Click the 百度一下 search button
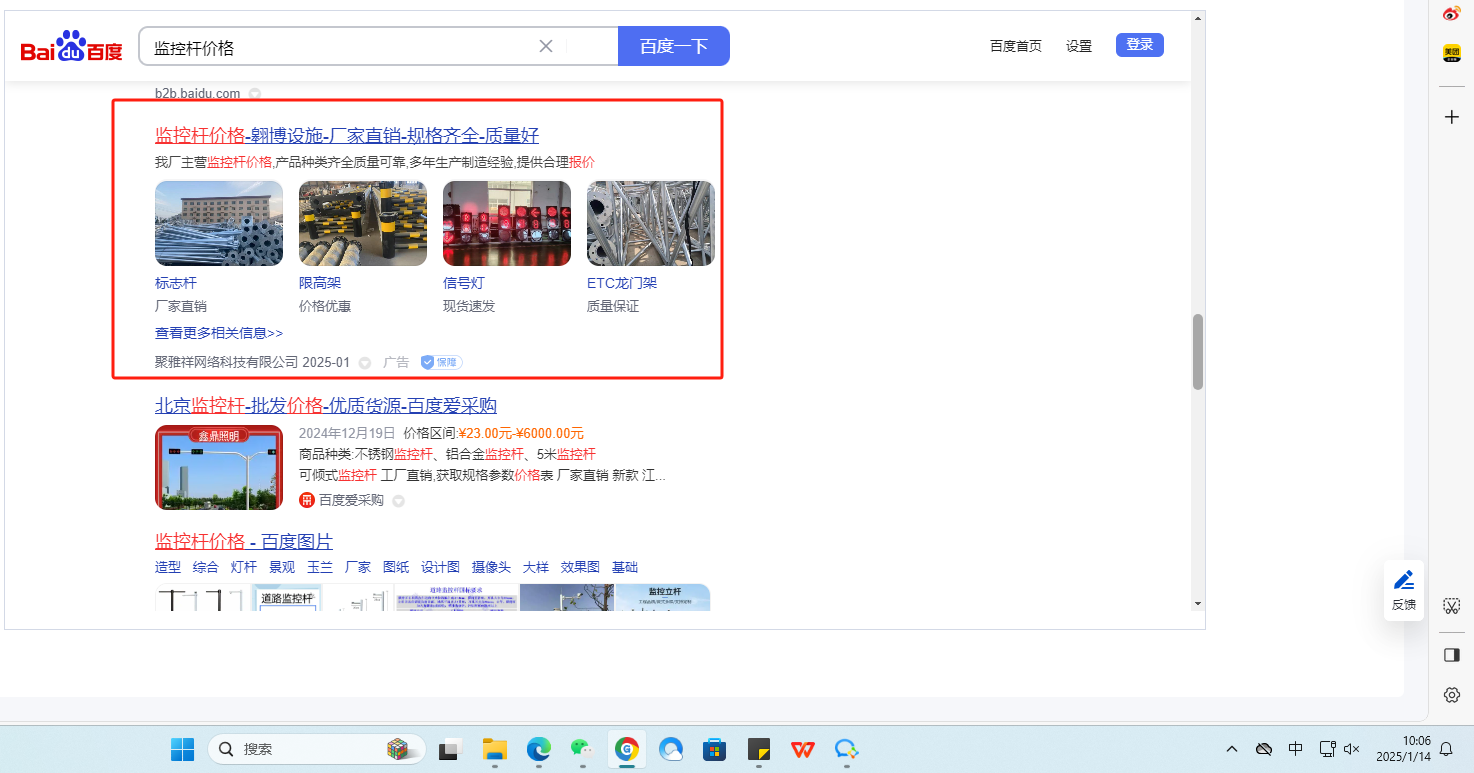The height and width of the screenshot is (773, 1474). pos(674,46)
